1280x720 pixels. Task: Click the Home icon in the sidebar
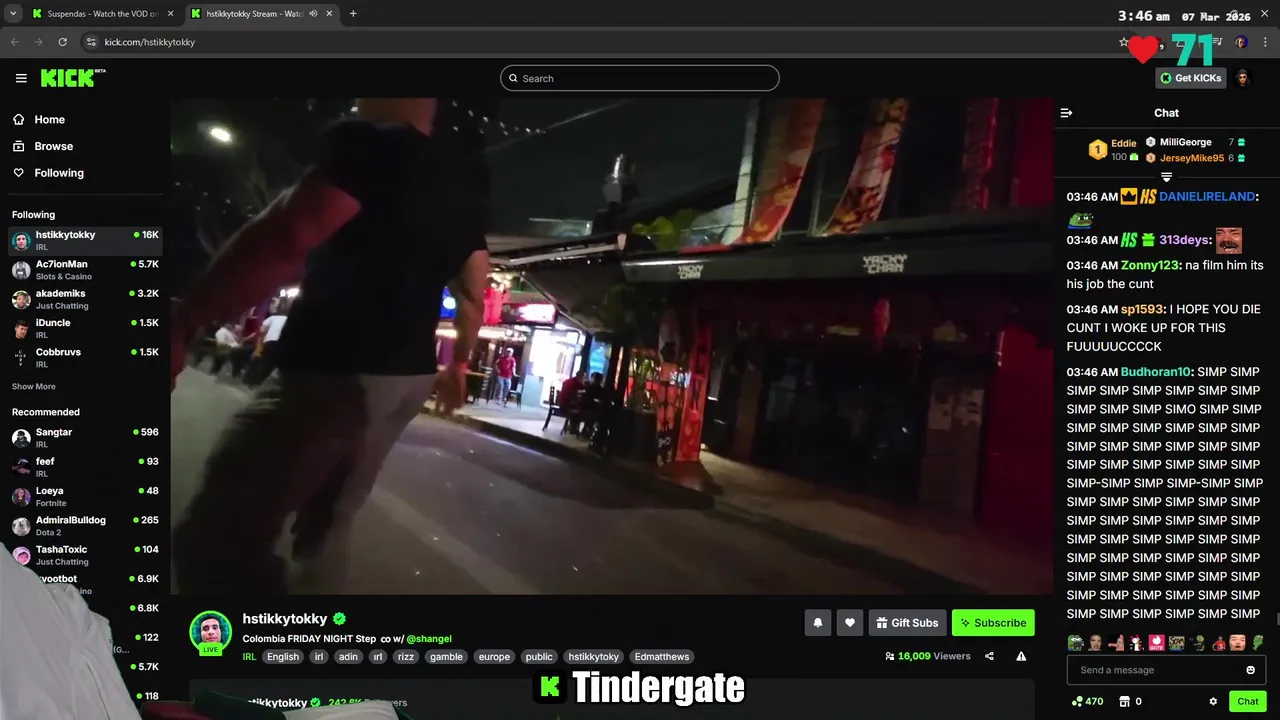point(18,119)
